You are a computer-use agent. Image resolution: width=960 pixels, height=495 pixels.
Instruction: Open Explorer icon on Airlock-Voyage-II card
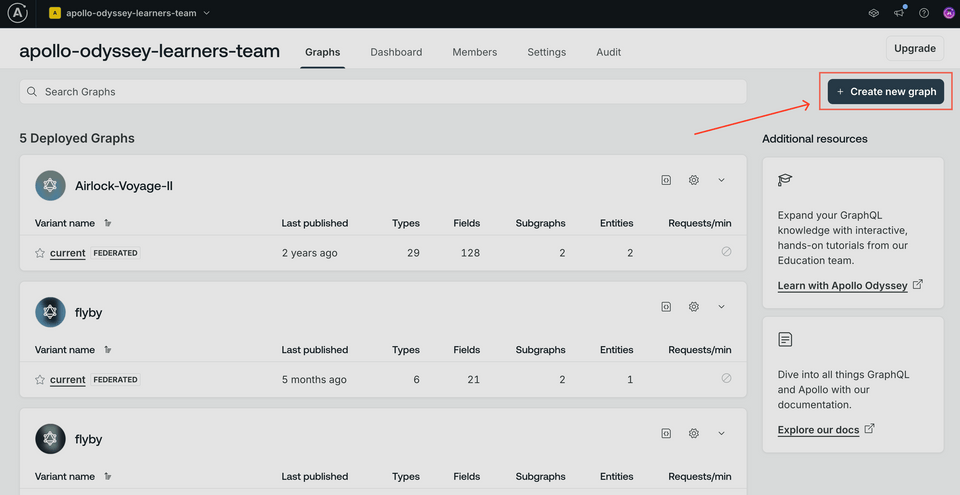point(666,180)
